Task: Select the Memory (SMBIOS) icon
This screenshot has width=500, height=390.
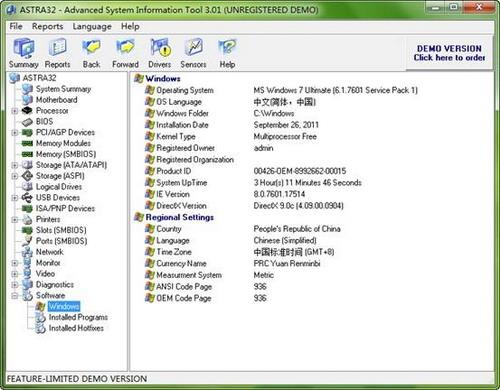Action: [x=27, y=154]
